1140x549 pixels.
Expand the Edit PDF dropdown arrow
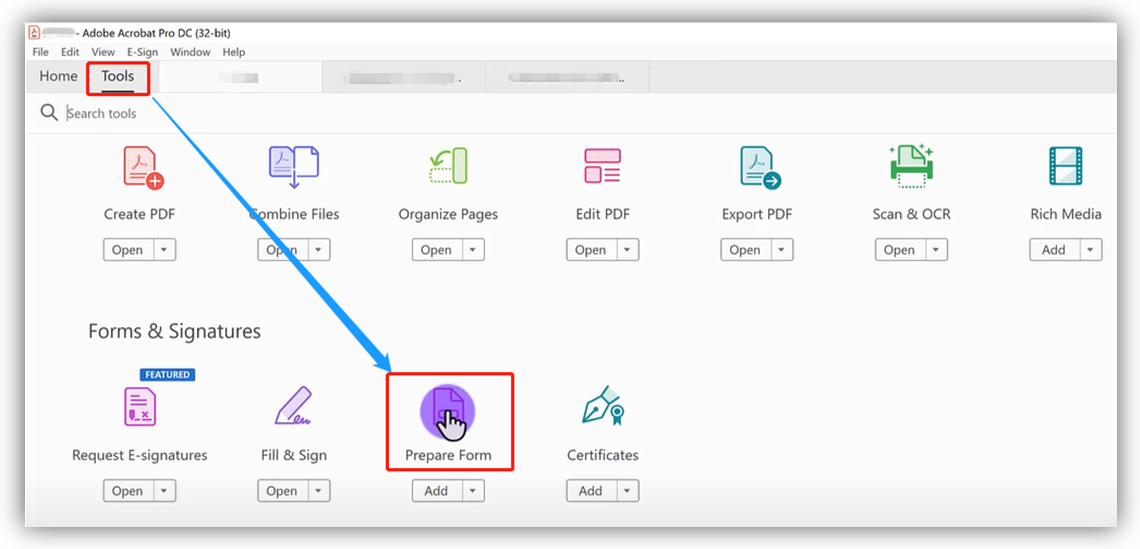[x=627, y=249]
